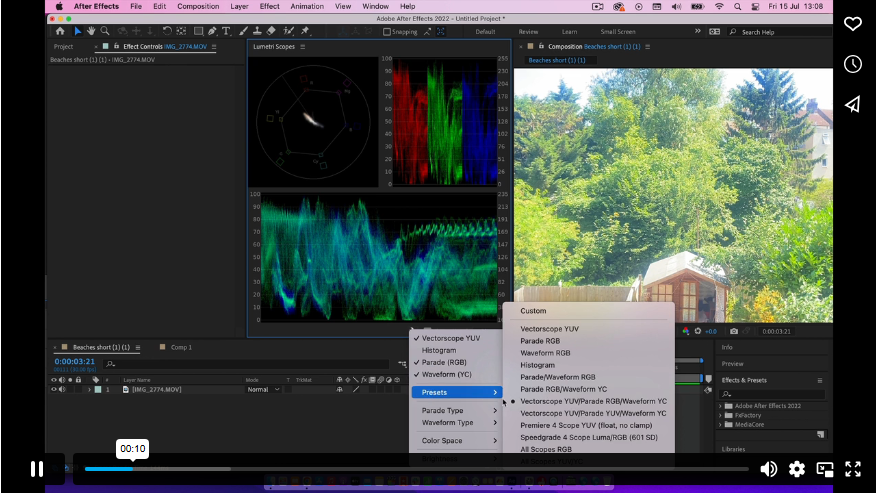Click the speaker volume icon

pos(768,469)
